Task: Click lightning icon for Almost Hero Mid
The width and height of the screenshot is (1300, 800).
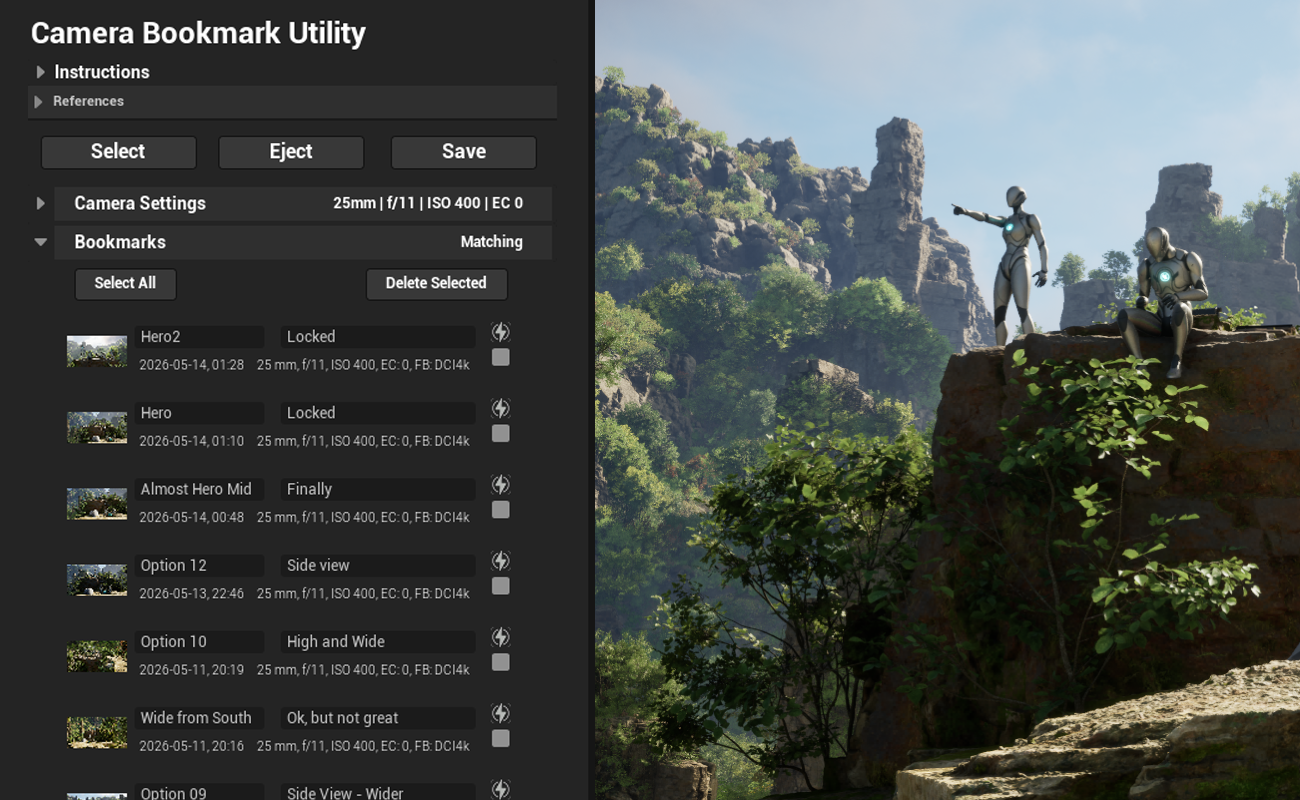Action: tap(501, 485)
